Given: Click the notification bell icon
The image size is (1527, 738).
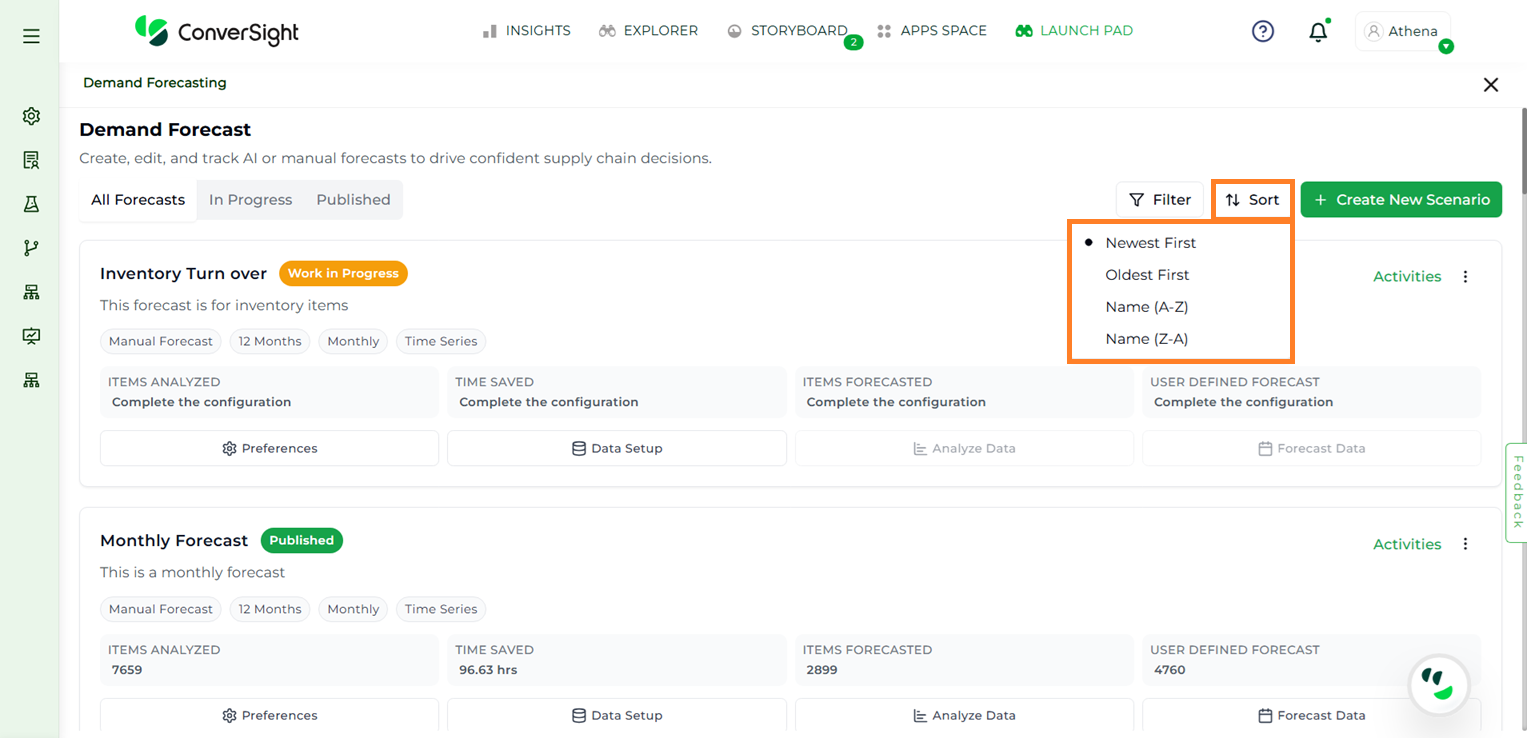Looking at the screenshot, I should point(1318,32).
